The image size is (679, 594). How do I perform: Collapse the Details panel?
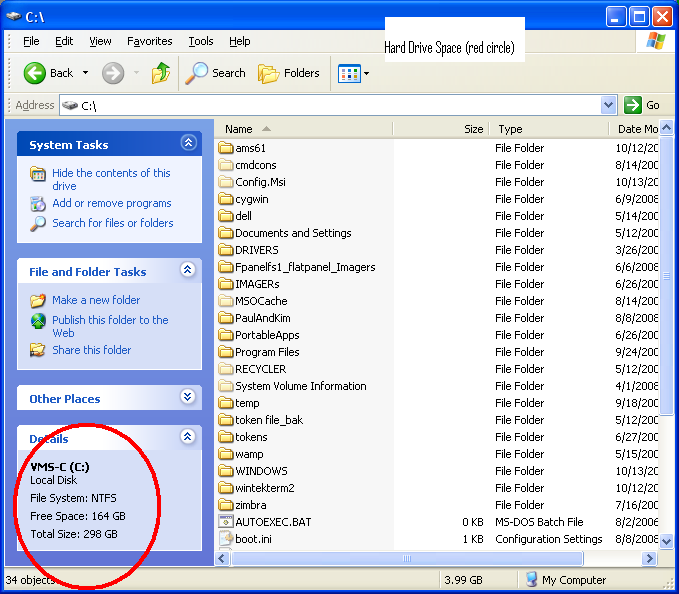click(188, 436)
